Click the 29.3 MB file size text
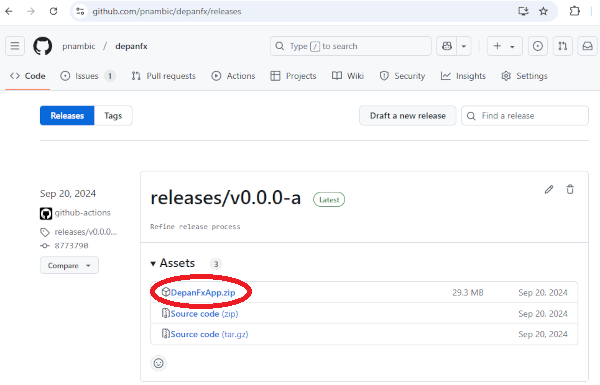 point(468,293)
